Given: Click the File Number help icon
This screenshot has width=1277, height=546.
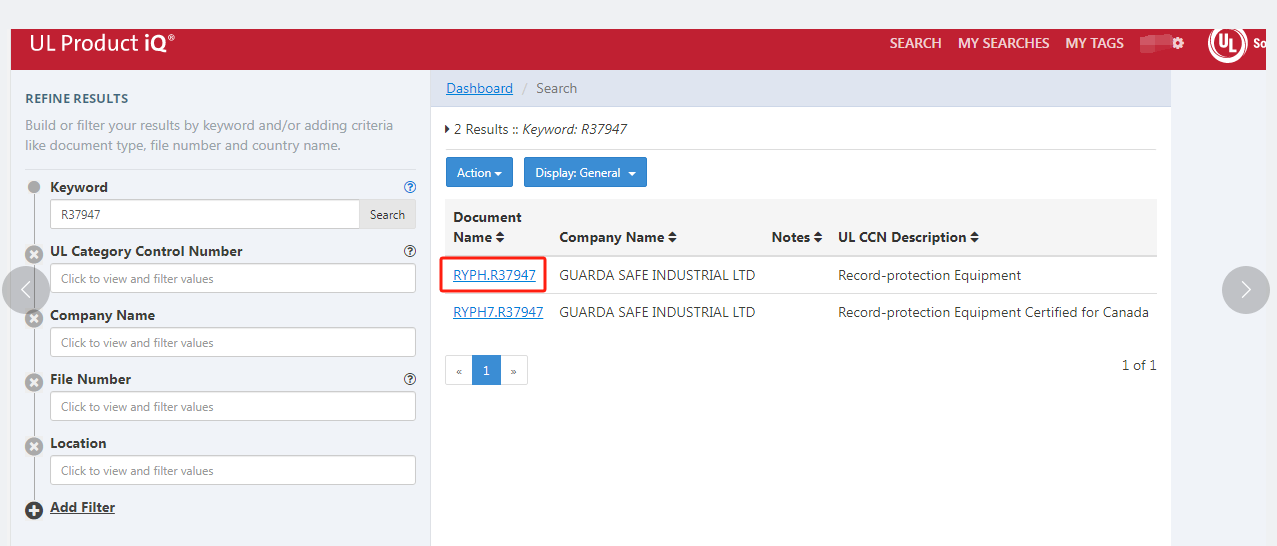Looking at the screenshot, I should tap(409, 379).
